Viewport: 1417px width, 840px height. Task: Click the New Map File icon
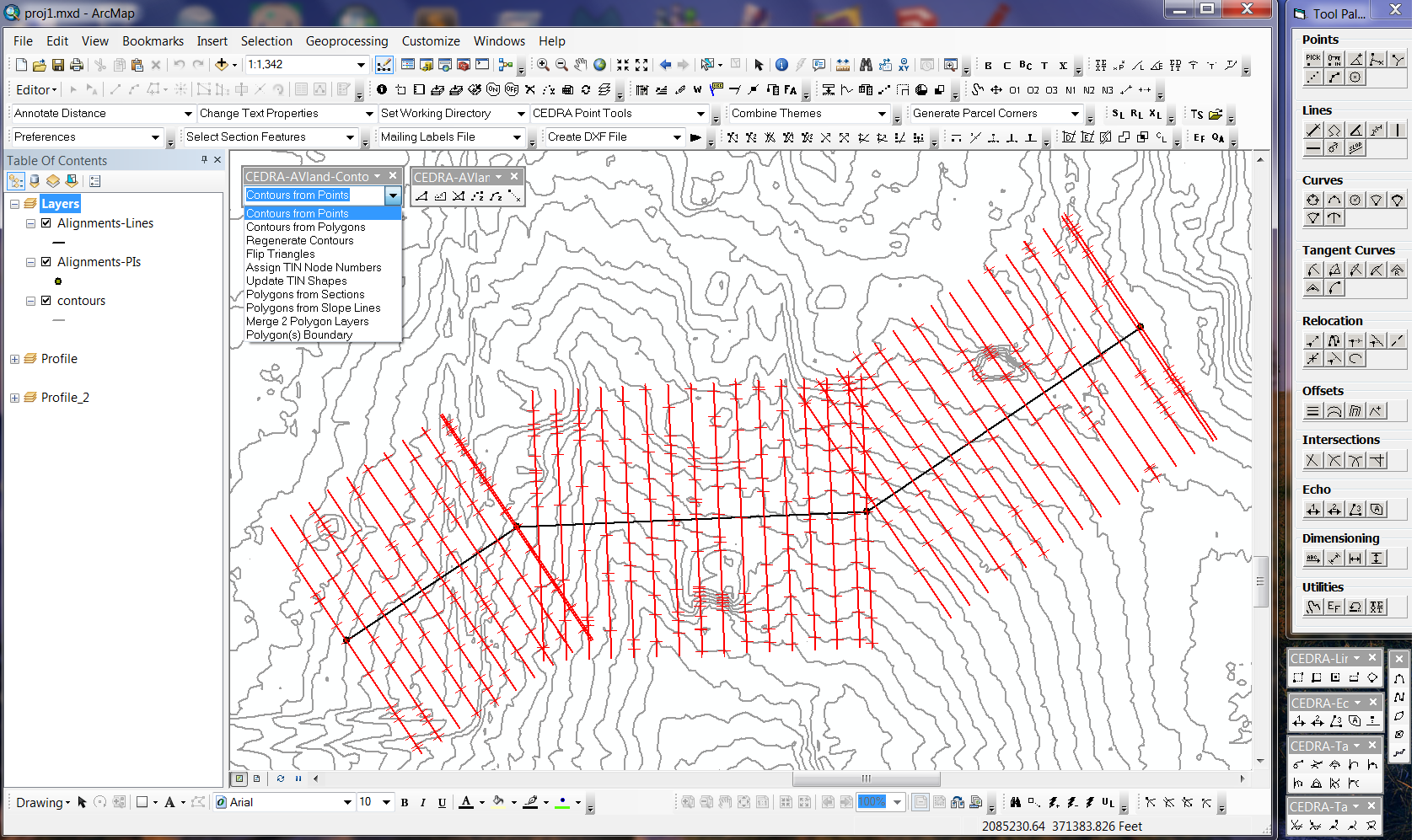pyautogui.click(x=21, y=65)
